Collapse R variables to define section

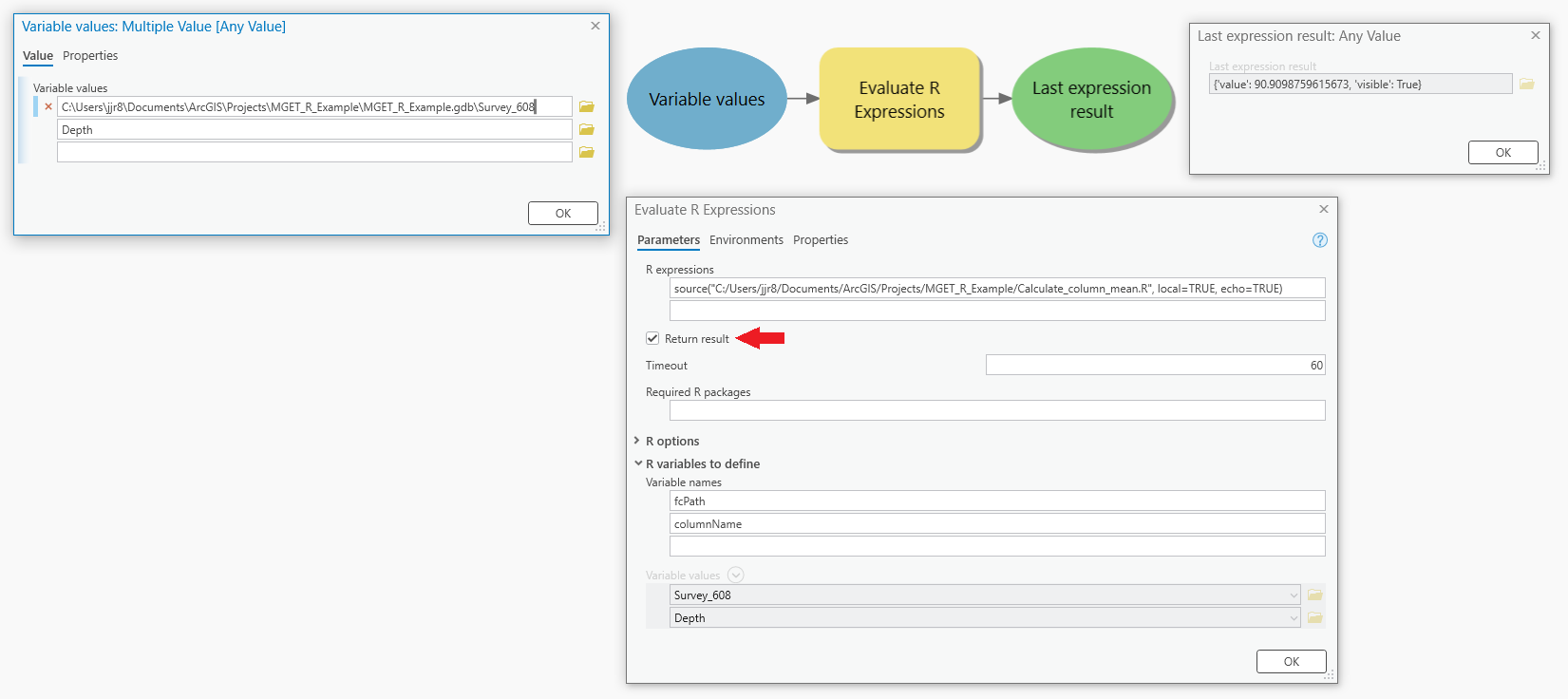pyautogui.click(x=638, y=463)
